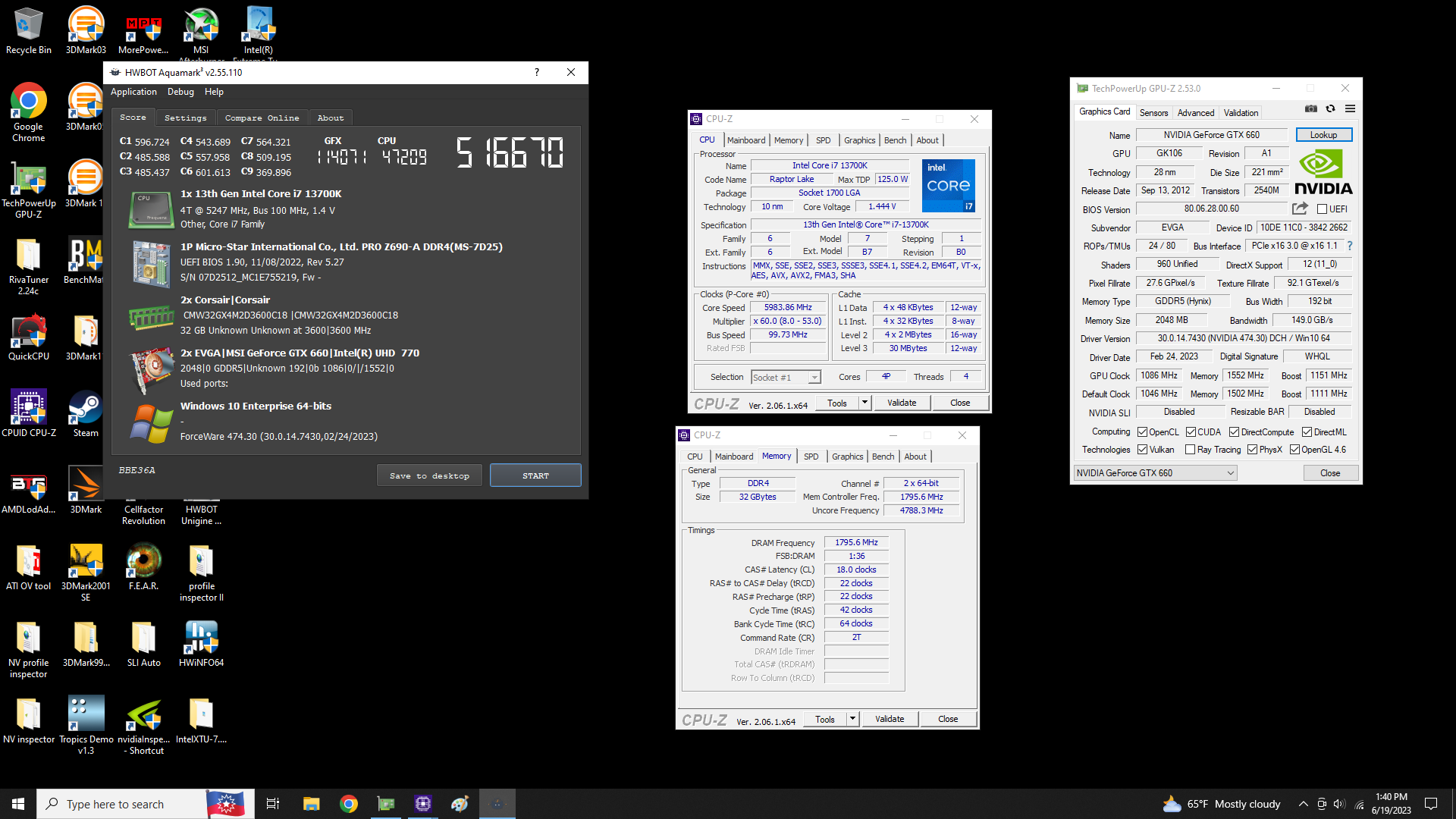1456x819 pixels.
Task: Open the RivaTuner 2.24c desktop icon
Action: coord(29,265)
